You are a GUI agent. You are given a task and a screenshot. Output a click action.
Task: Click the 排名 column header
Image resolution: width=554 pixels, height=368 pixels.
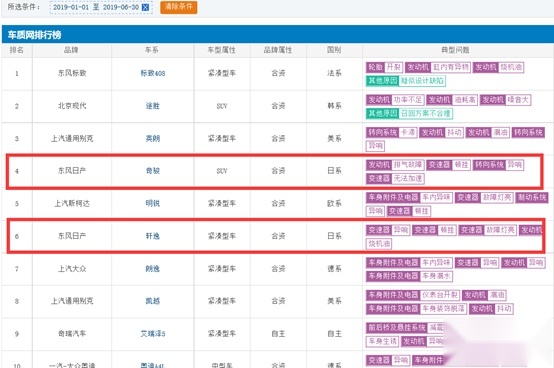(x=17, y=50)
